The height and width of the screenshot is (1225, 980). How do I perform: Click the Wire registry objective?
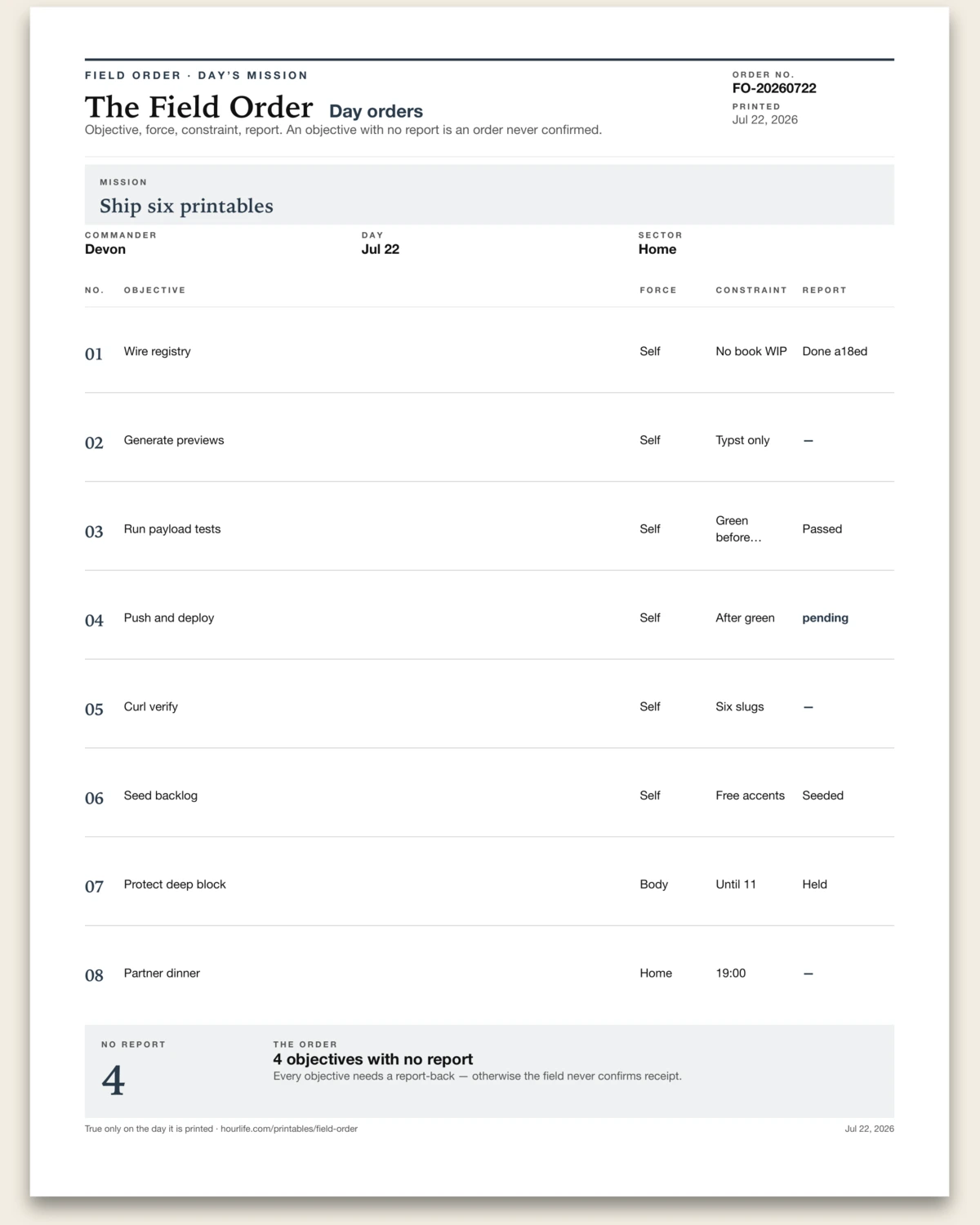click(x=158, y=351)
